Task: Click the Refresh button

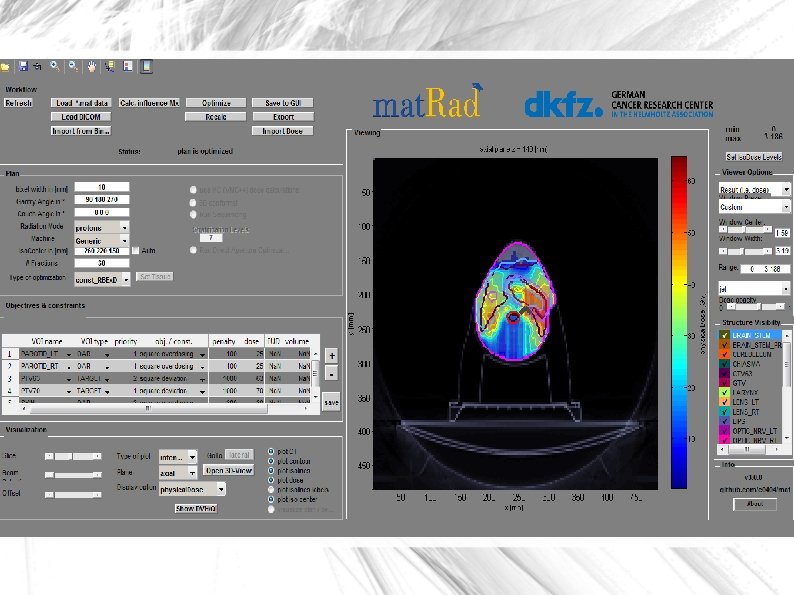Action: [x=19, y=103]
